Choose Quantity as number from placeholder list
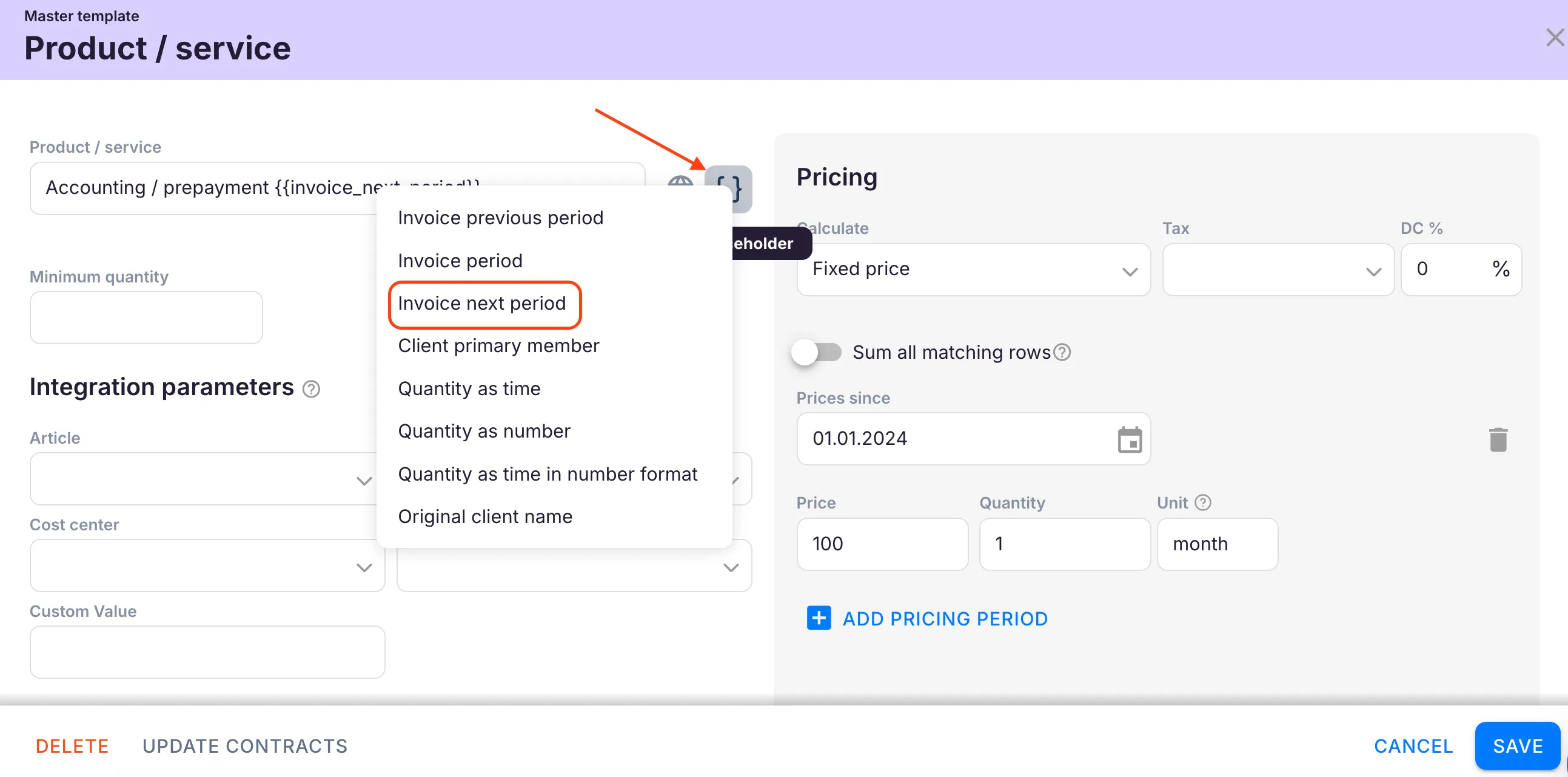This screenshot has height=777, width=1568. click(x=484, y=431)
